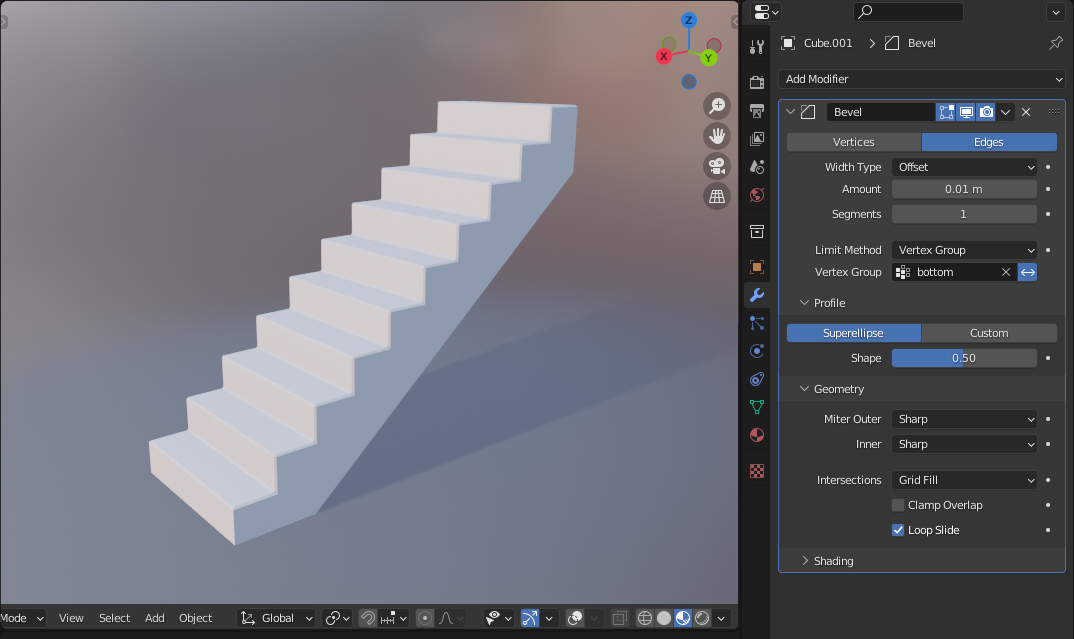Select the Custom profile option
This screenshot has width=1074, height=639.
989,332
